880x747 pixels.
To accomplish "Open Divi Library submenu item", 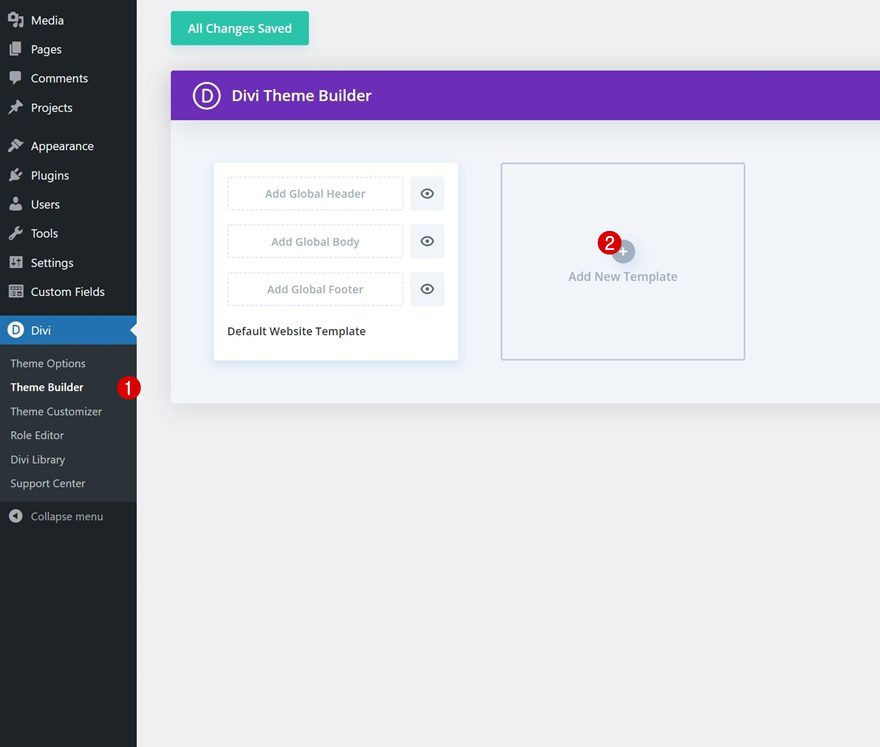I will (38, 459).
